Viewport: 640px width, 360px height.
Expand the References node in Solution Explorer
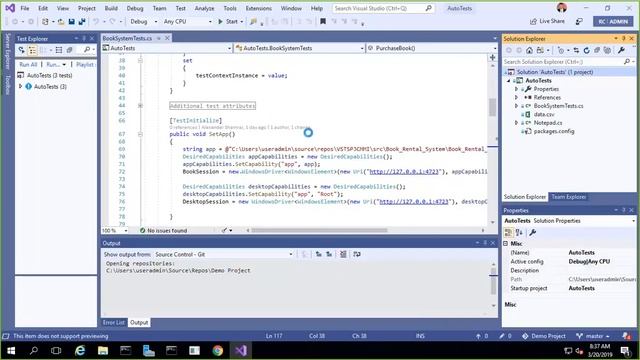click(516, 98)
